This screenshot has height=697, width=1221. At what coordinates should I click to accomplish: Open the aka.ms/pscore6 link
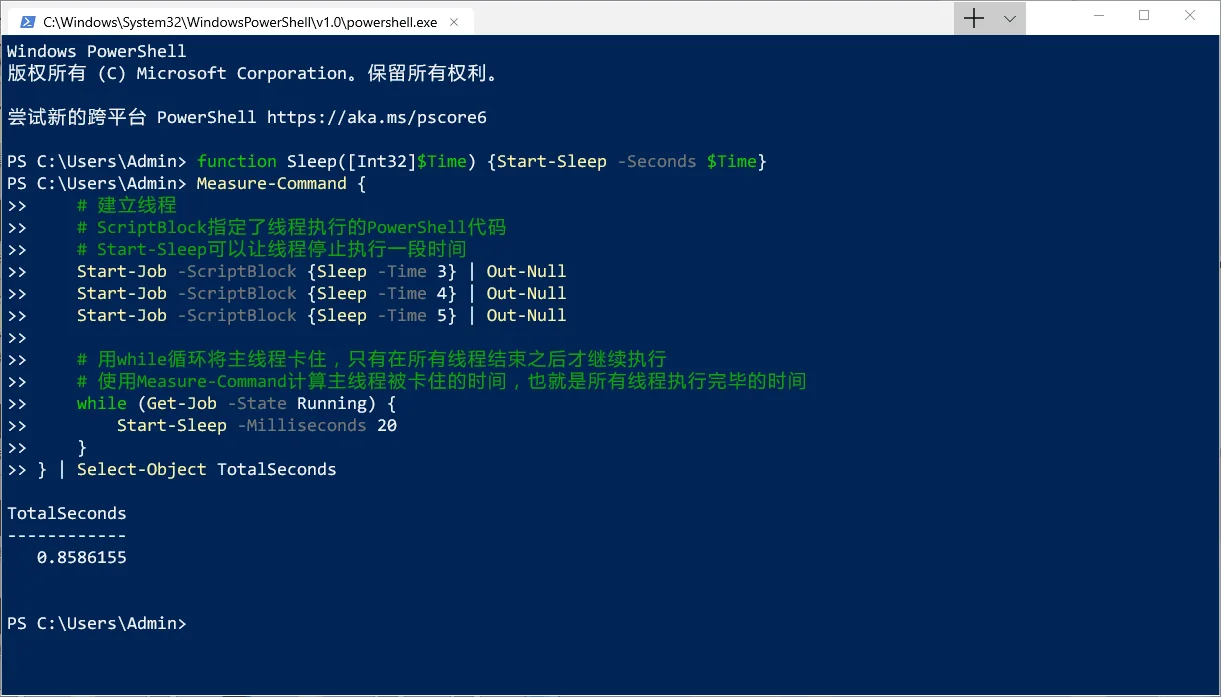coord(376,117)
